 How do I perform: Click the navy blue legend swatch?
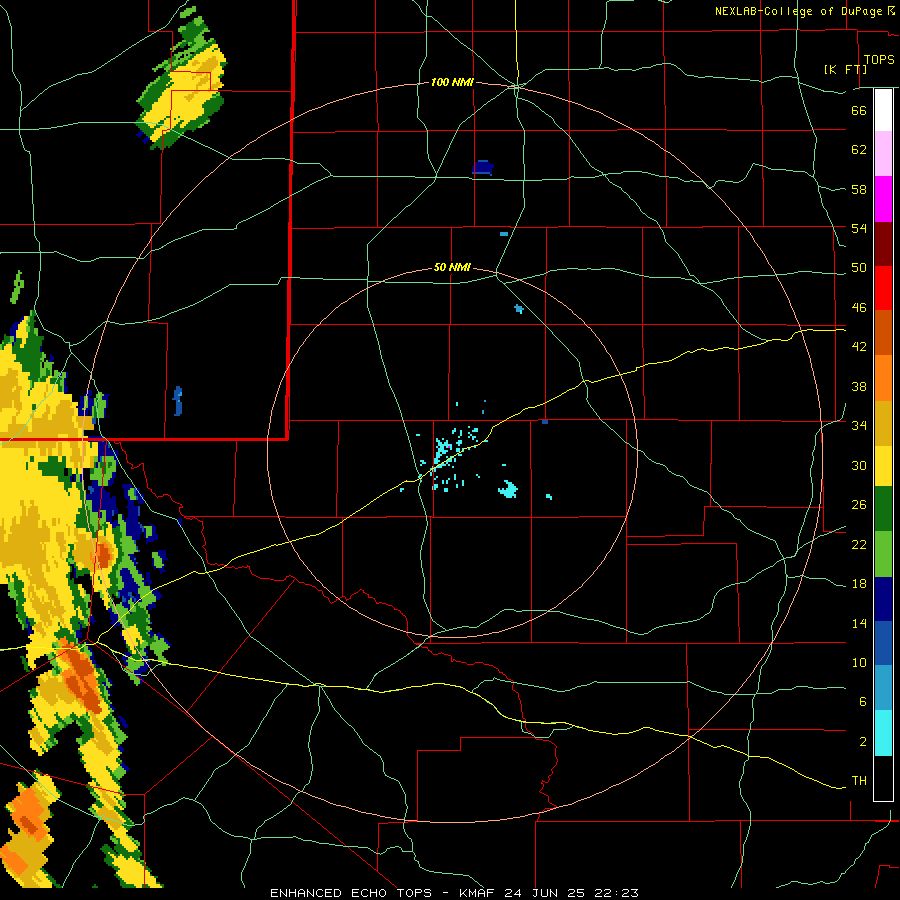tap(883, 599)
